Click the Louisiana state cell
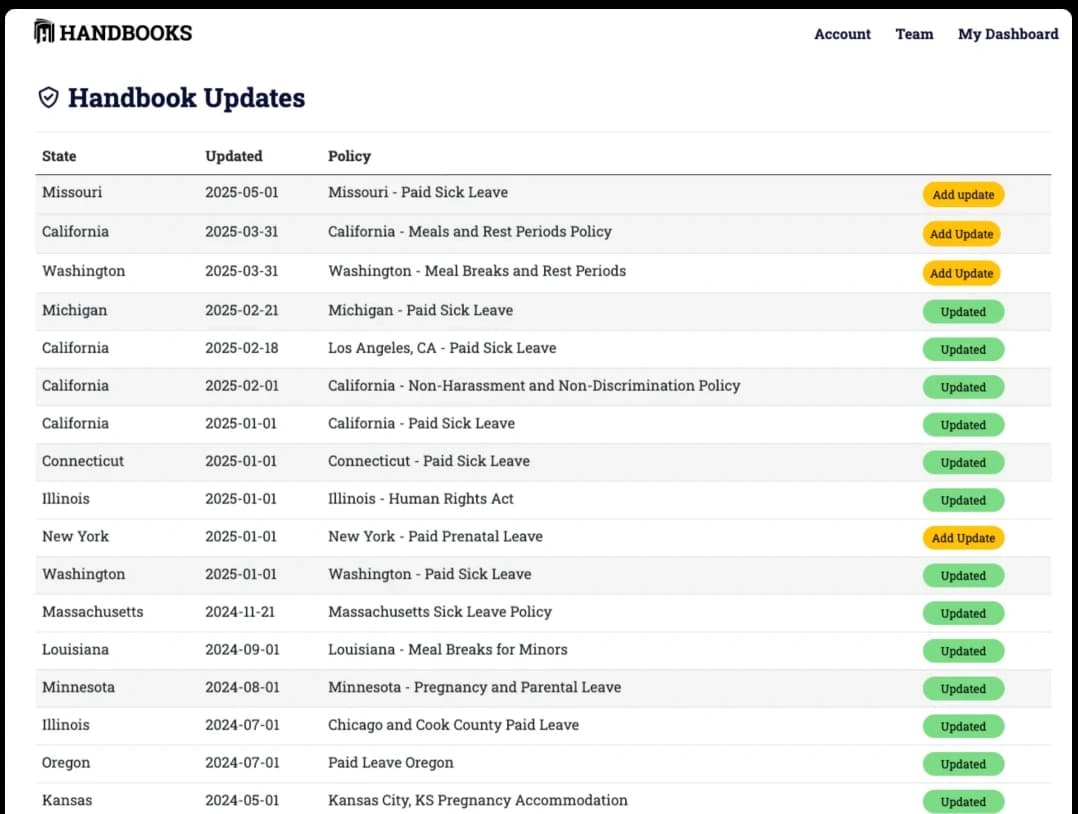The image size is (1078, 814). pos(75,650)
